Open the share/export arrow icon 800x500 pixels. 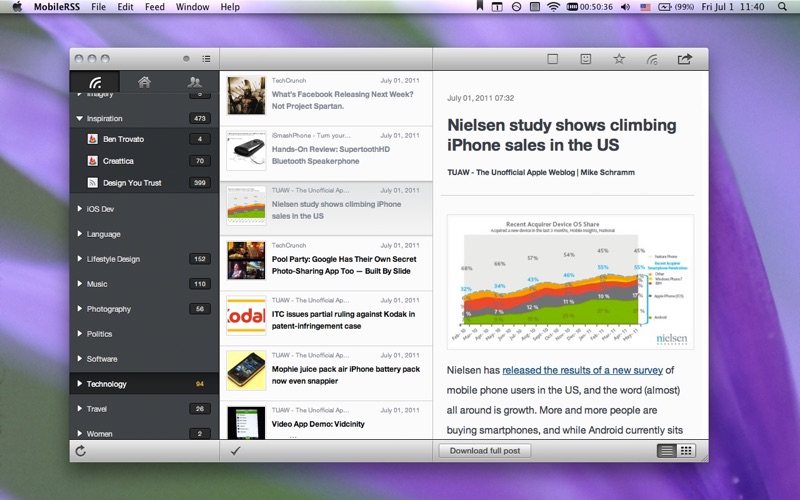(685, 59)
